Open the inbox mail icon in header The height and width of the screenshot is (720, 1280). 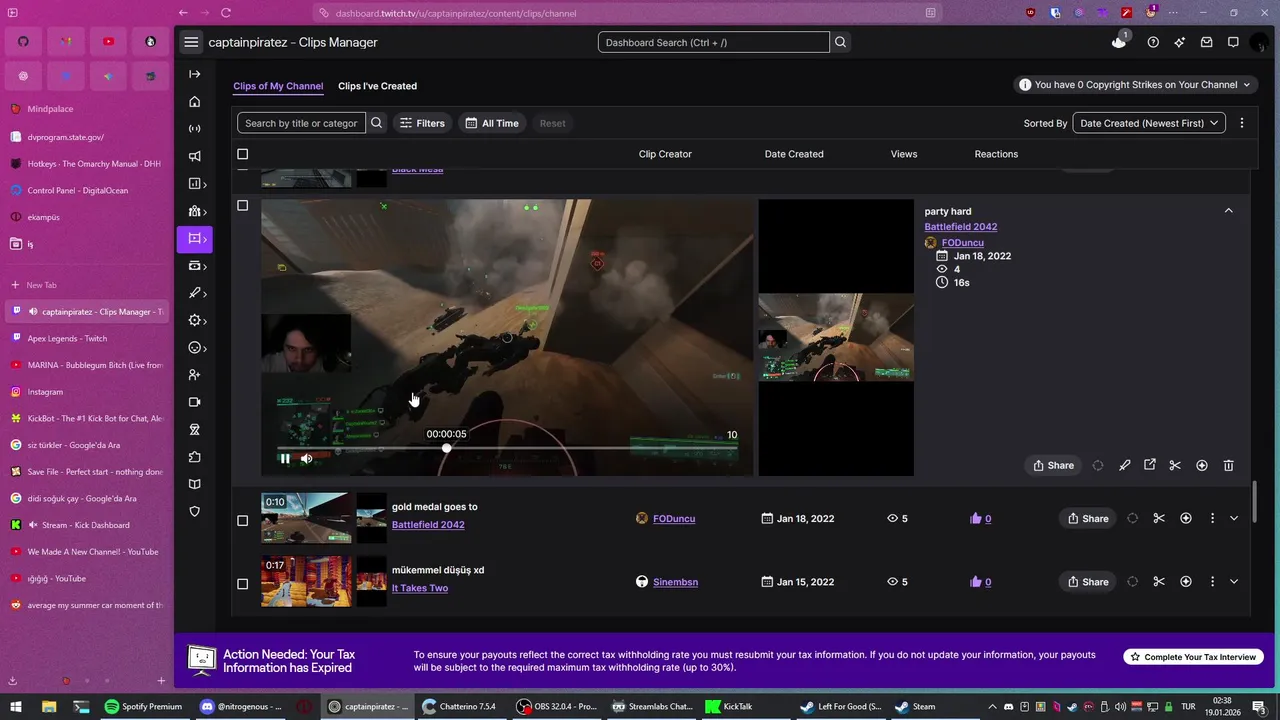point(1207,42)
